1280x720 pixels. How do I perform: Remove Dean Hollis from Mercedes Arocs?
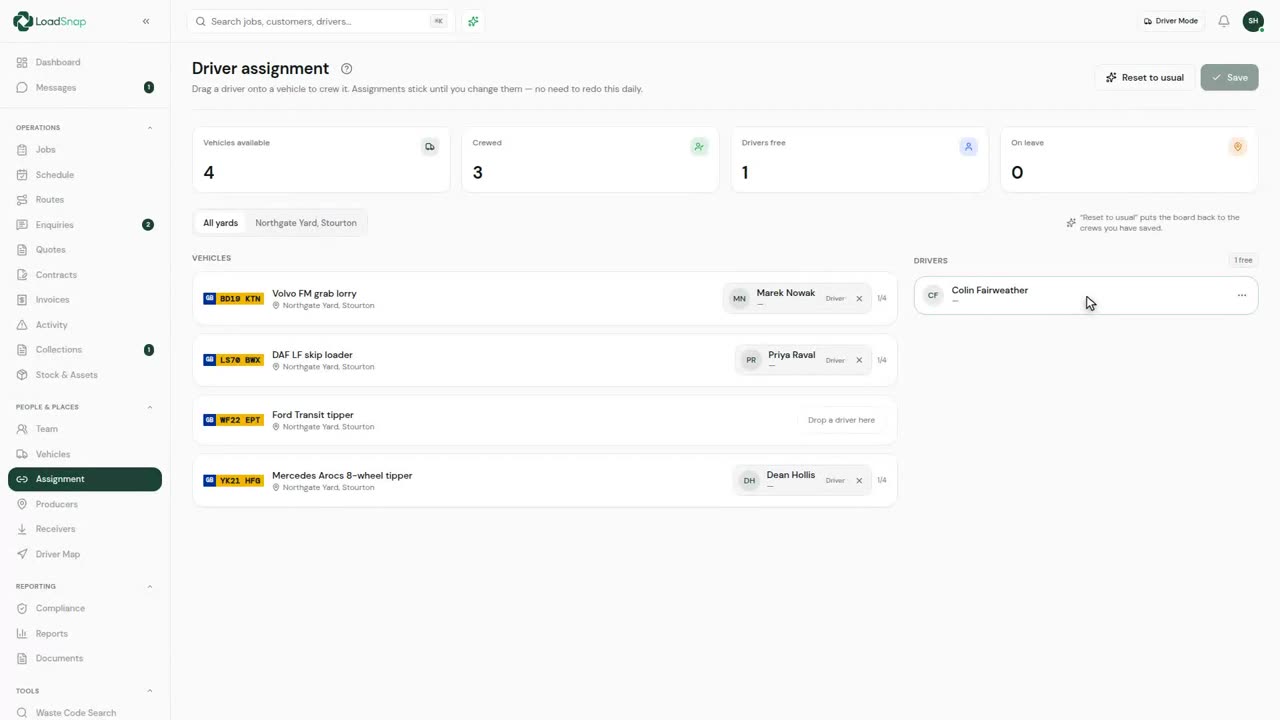coord(859,481)
